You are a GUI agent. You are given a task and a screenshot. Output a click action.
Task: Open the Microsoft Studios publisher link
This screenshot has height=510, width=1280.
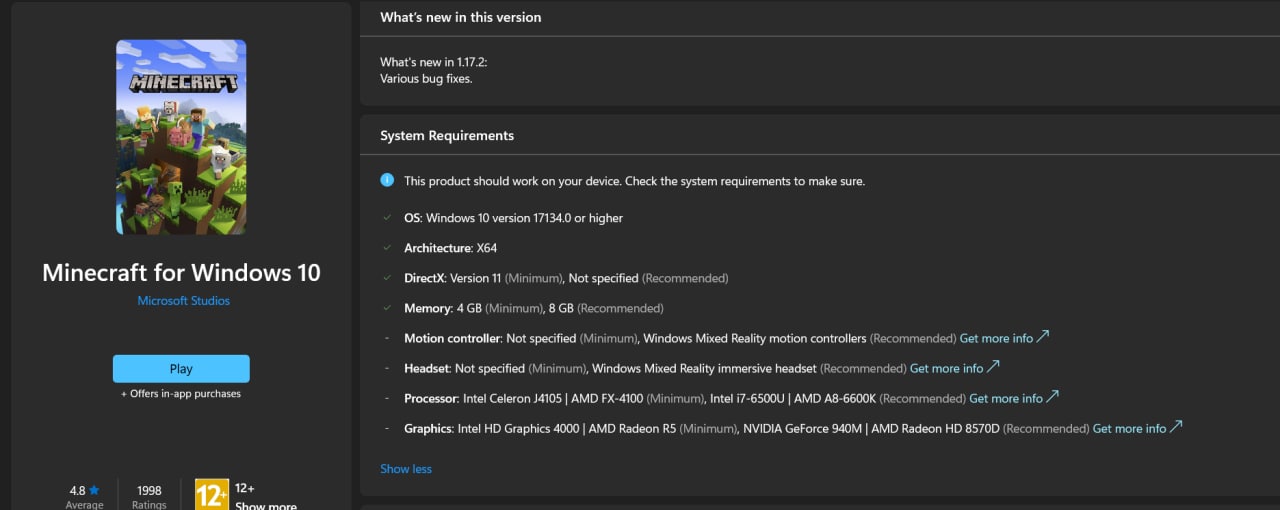(x=184, y=301)
